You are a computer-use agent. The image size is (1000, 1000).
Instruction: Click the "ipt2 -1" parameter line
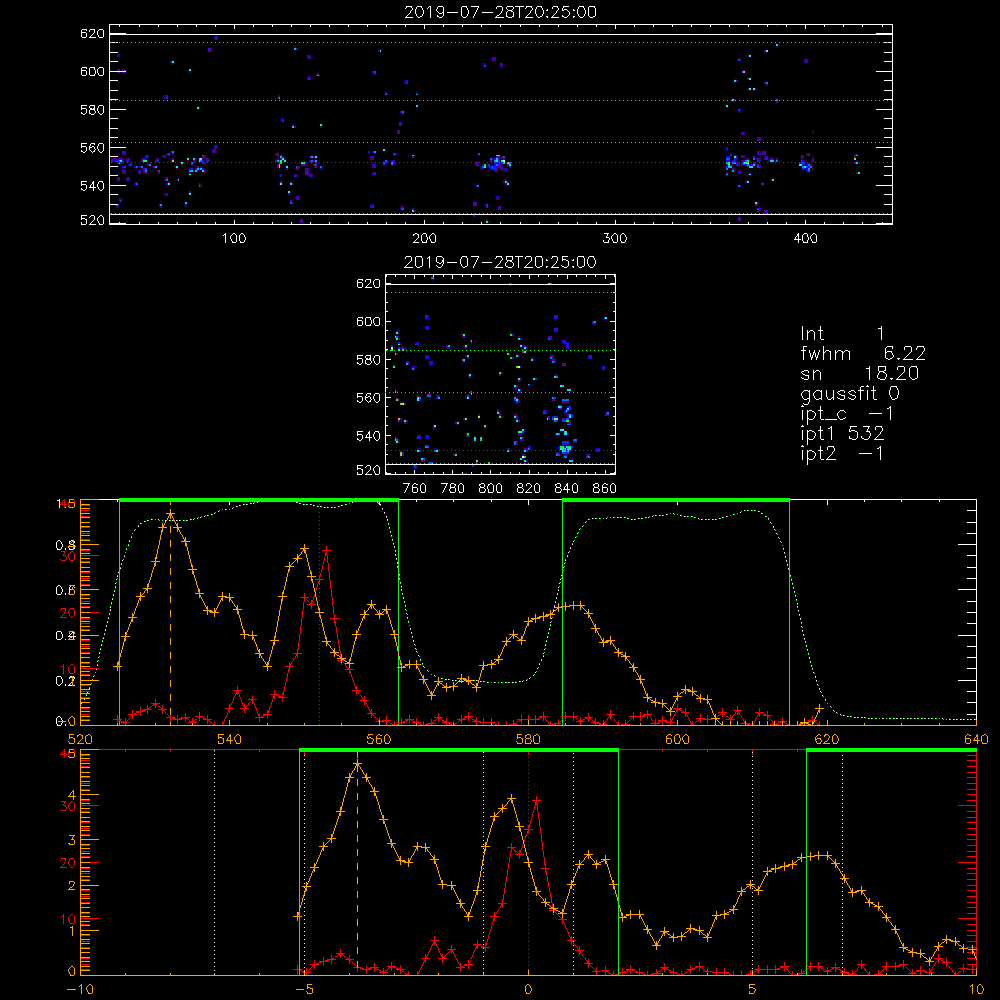click(x=842, y=453)
